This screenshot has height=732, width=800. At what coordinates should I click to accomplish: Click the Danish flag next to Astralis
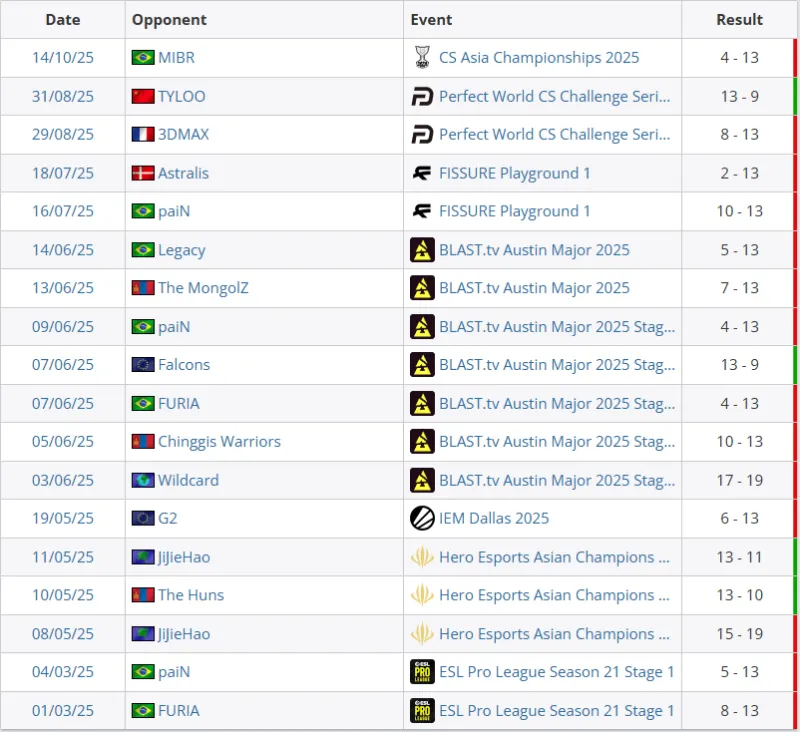143,173
